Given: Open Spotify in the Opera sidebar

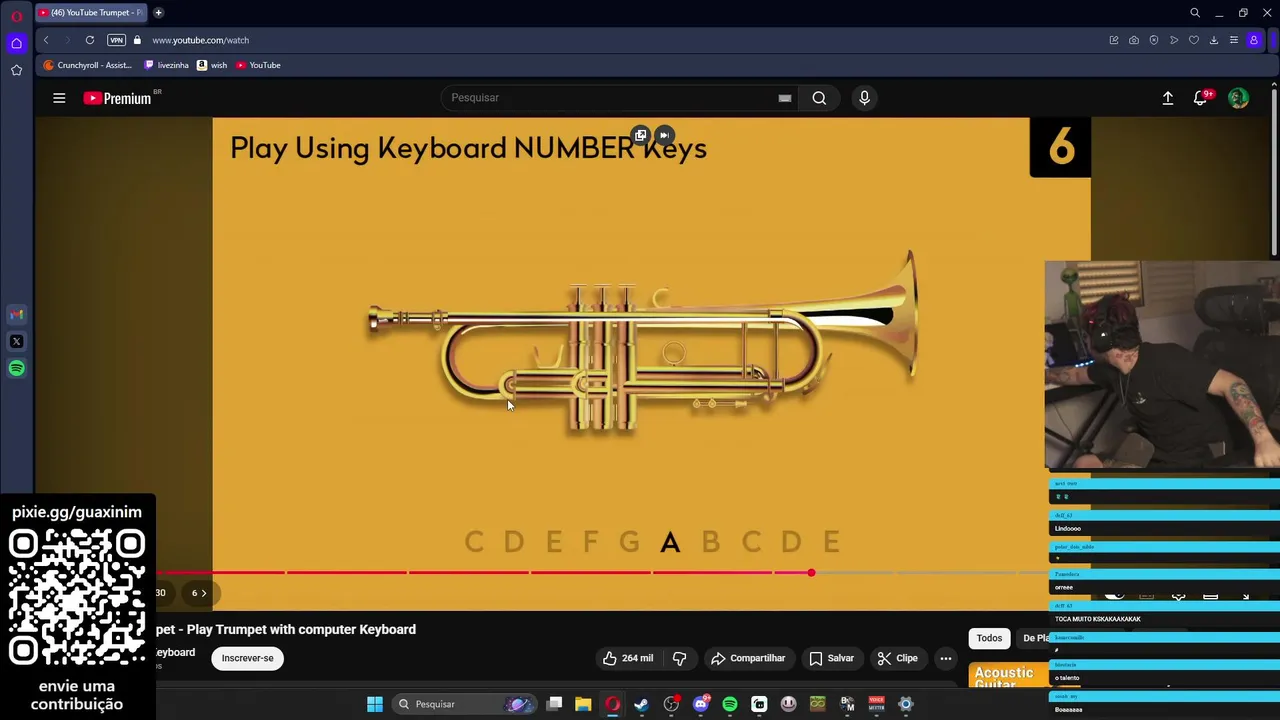Looking at the screenshot, I should (16, 368).
